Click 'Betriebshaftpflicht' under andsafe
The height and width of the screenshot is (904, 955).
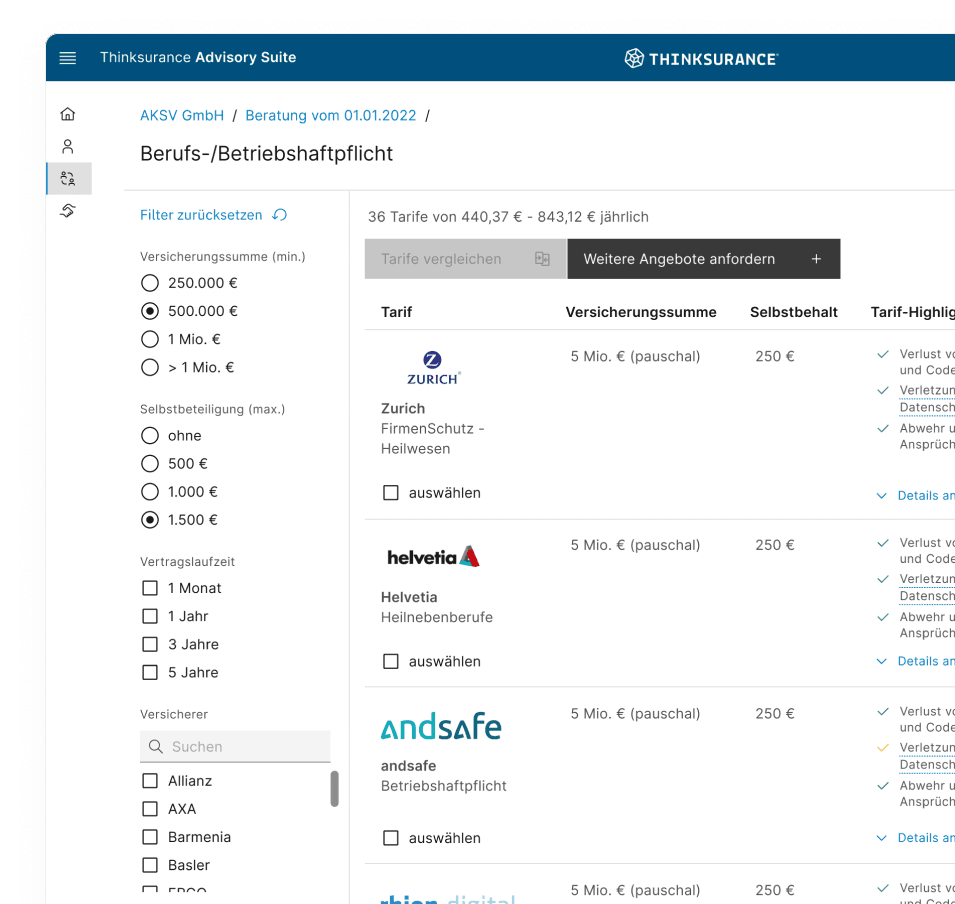pyautogui.click(x=443, y=786)
